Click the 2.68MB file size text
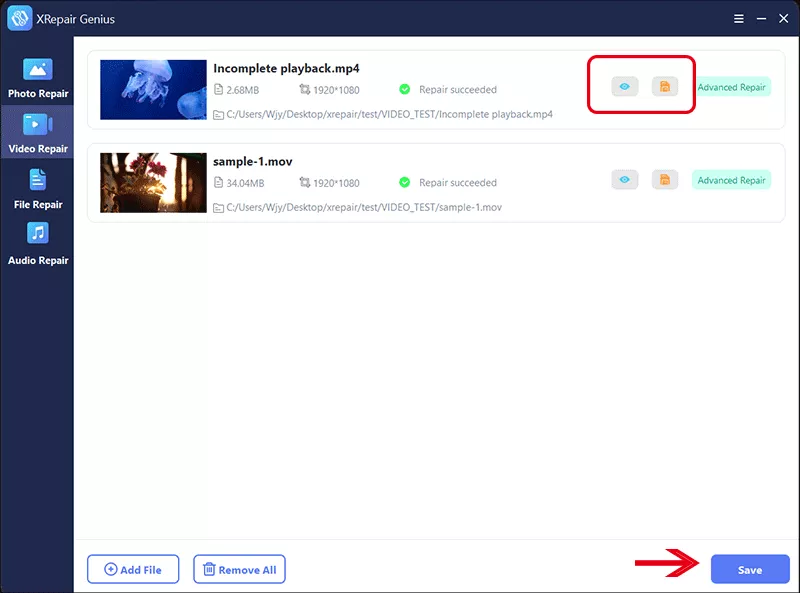This screenshot has width=800, height=593. tap(242, 90)
